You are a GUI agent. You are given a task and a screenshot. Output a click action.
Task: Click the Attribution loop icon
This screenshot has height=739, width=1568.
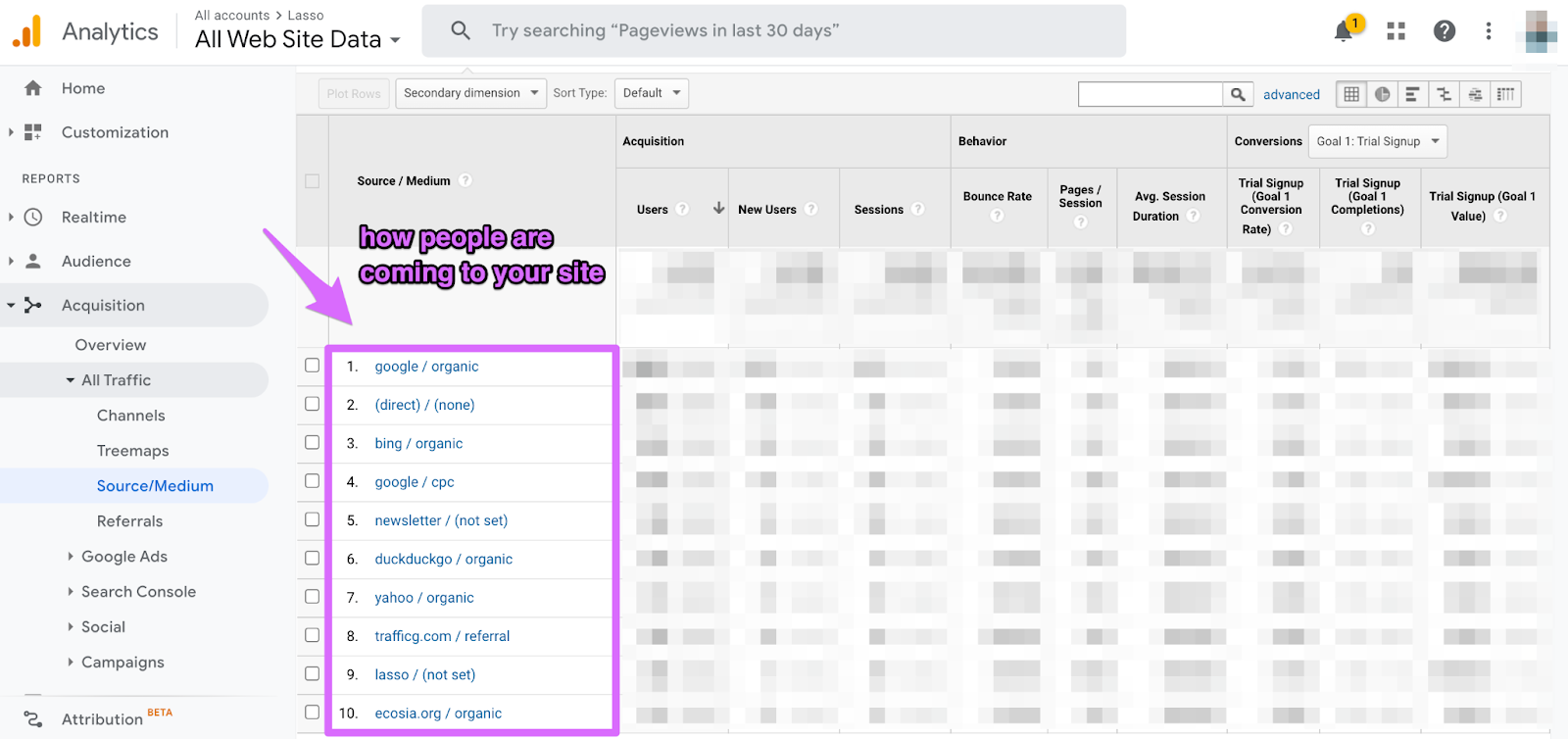(x=33, y=719)
